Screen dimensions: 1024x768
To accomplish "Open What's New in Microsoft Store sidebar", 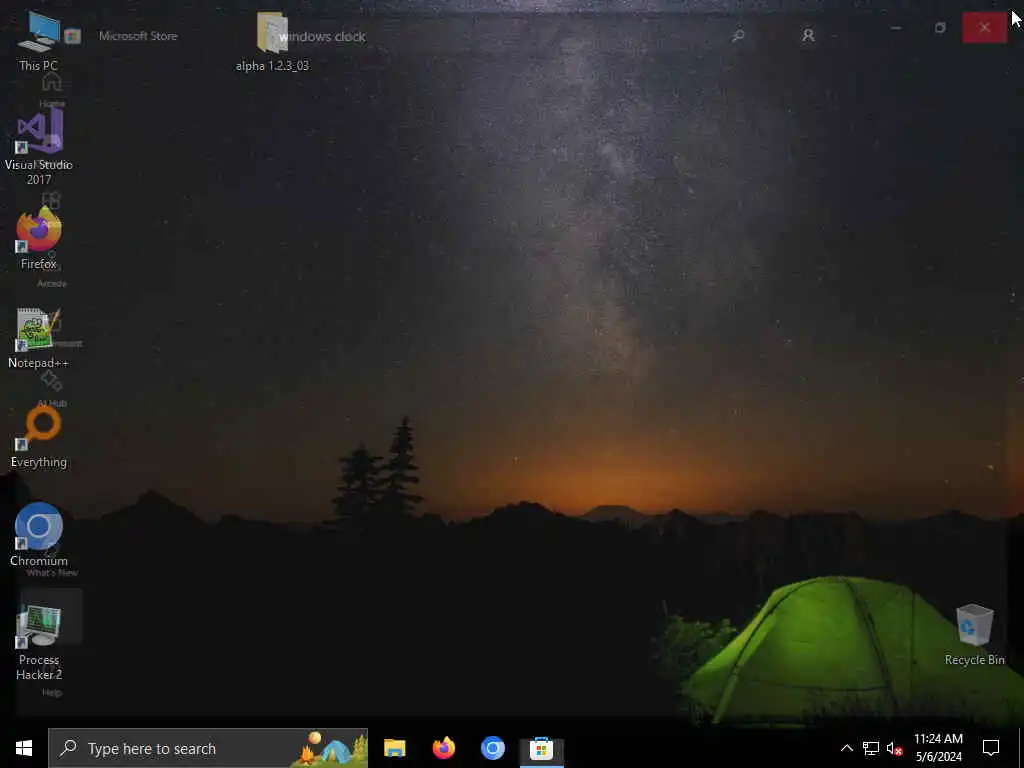I will [x=52, y=561].
